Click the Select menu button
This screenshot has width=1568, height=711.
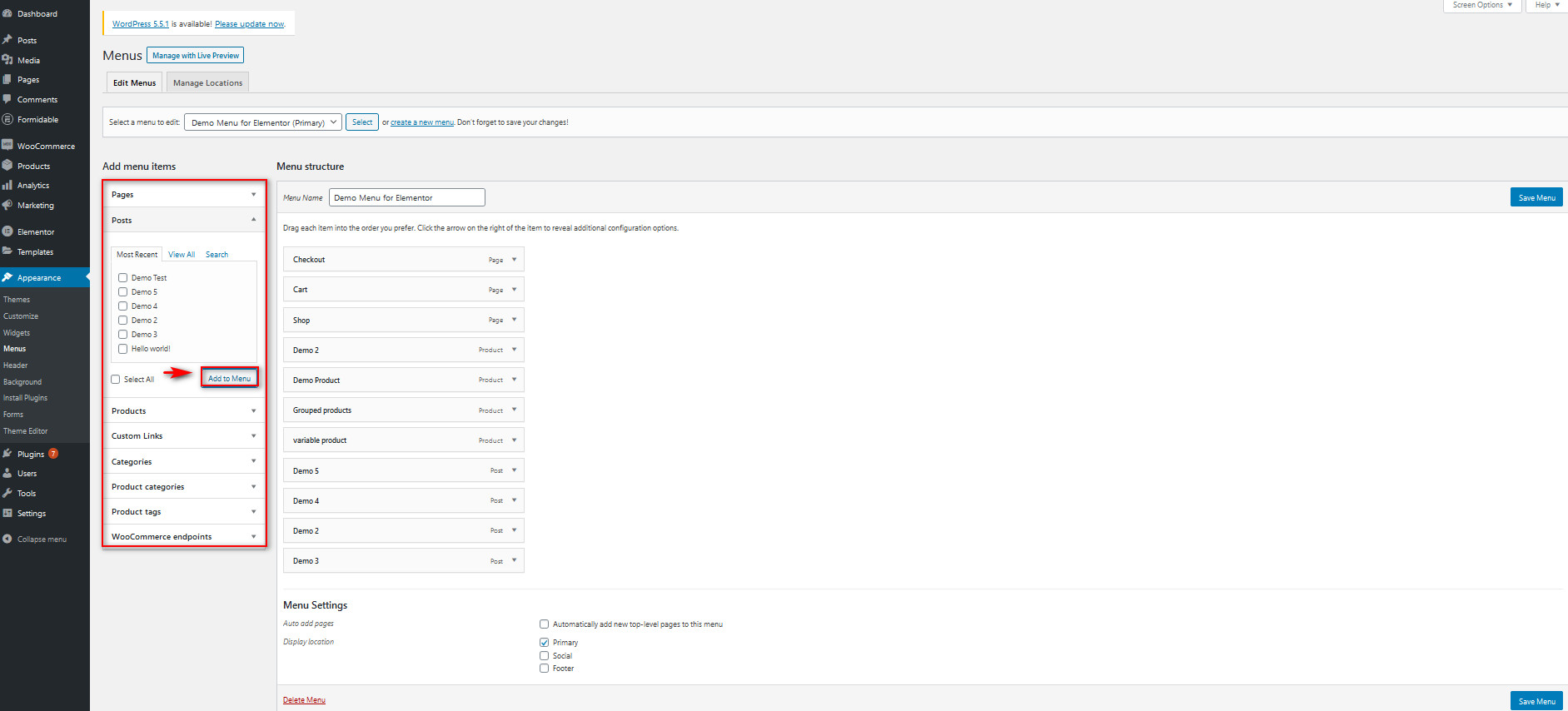click(362, 122)
